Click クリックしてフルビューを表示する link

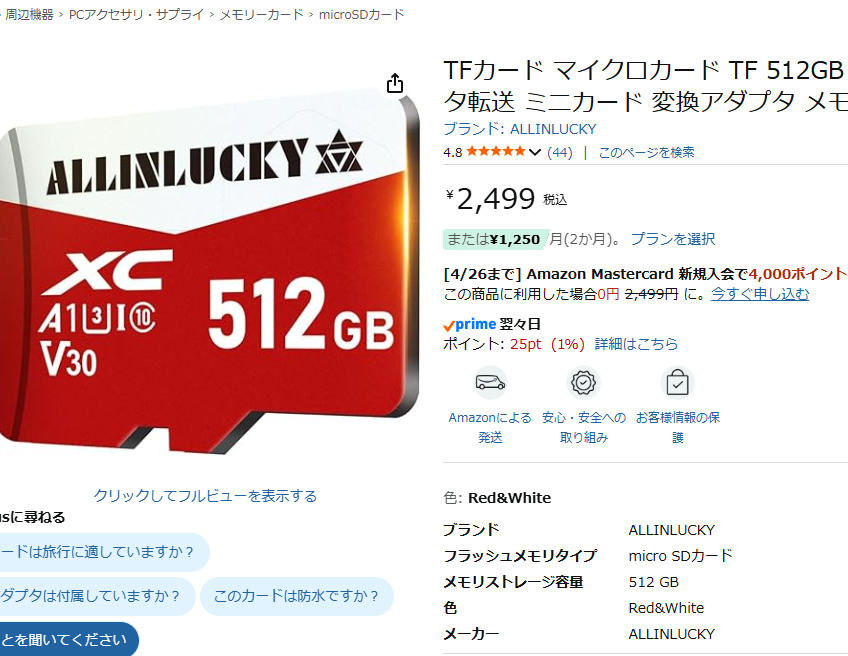coord(205,495)
